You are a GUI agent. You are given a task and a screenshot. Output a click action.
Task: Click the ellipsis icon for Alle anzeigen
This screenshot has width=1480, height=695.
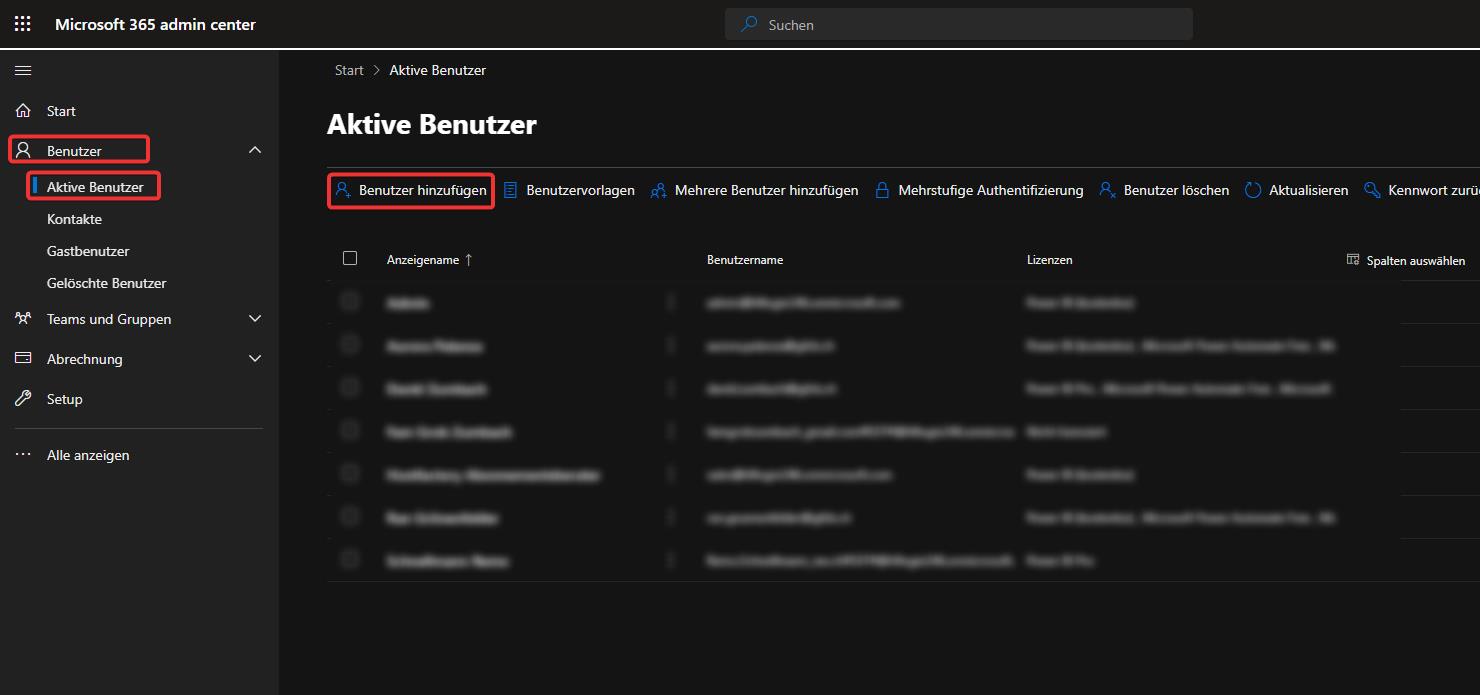(x=23, y=455)
